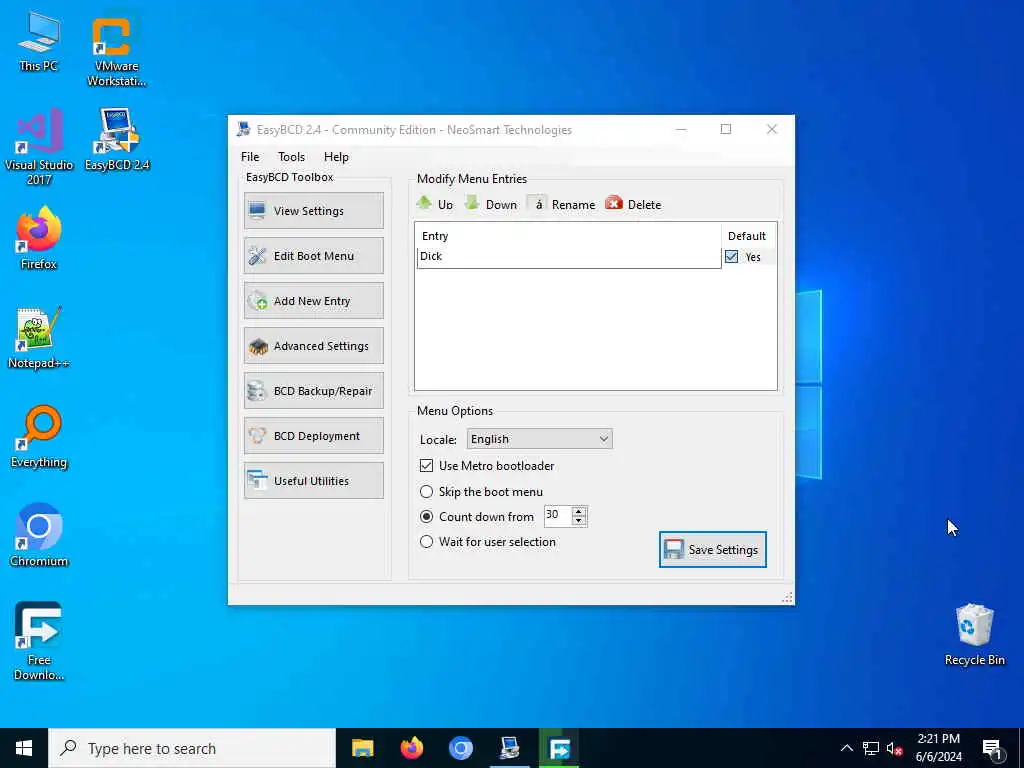The image size is (1024, 768).
Task: Select Free Download Manager desktop icon
Action: 39,642
